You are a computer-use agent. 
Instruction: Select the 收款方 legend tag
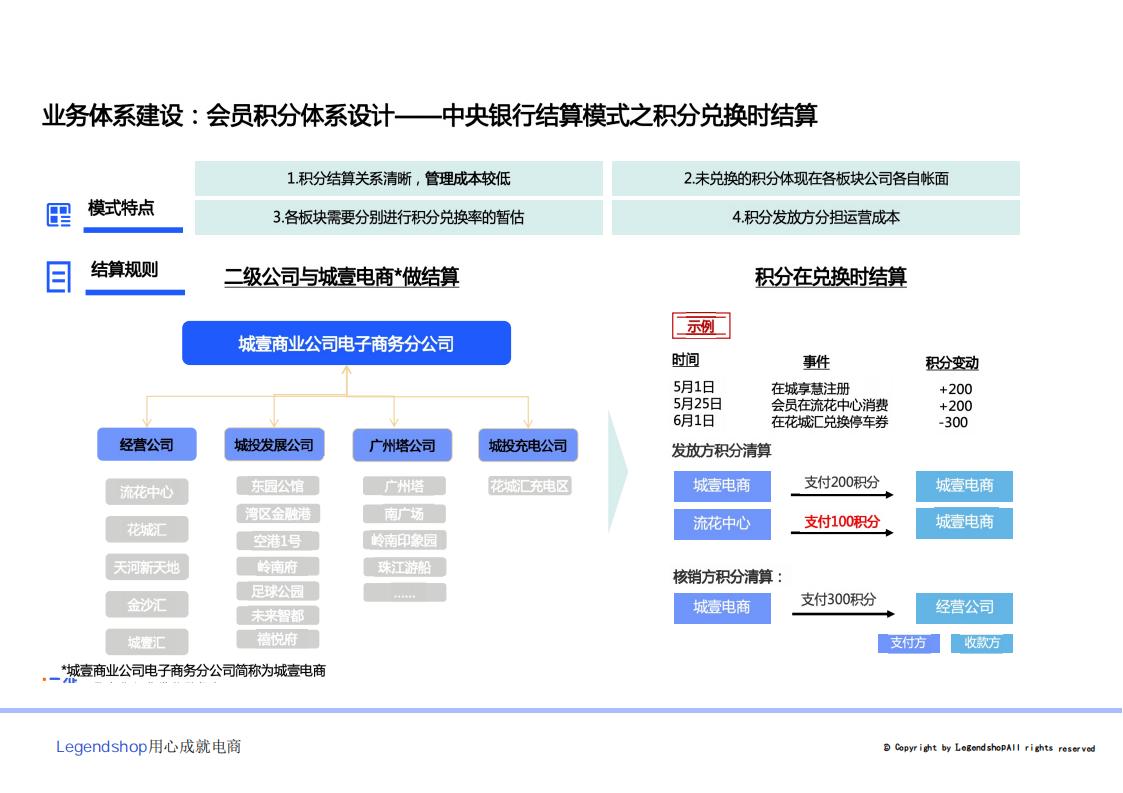(982, 642)
